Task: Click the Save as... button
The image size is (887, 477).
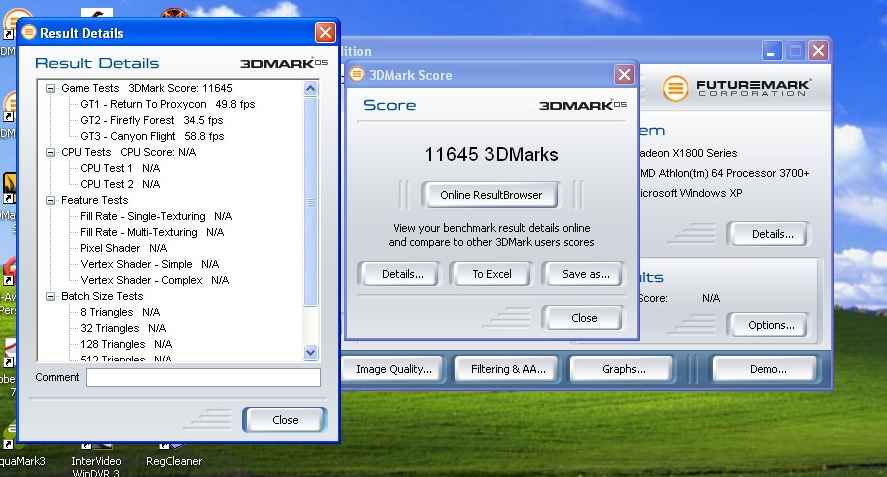Action: pyautogui.click(x=585, y=274)
